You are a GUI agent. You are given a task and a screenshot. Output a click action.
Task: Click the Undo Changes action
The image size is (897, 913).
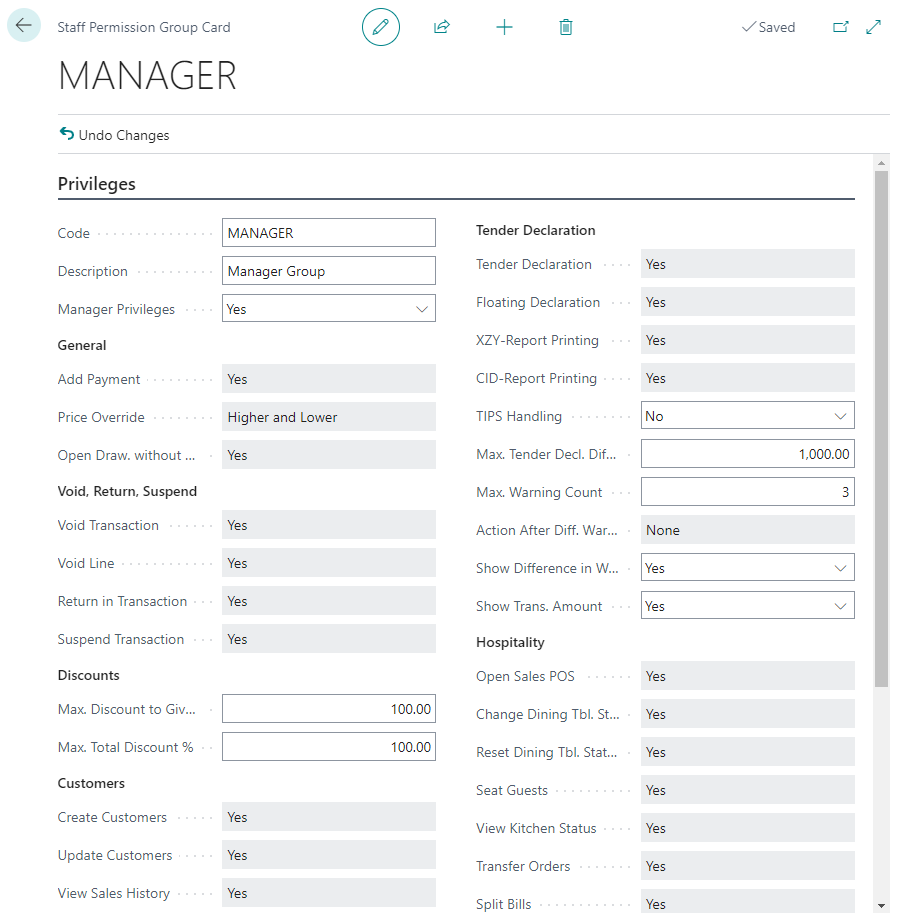pyautogui.click(x=115, y=135)
